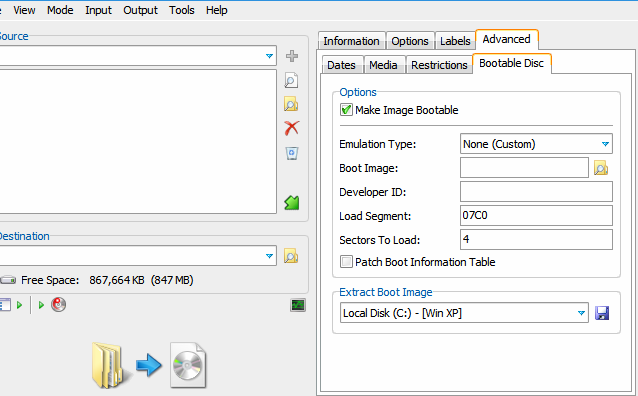Click the save floppy icon for extract boot image
Viewport: 638px width, 396px height.
[x=602, y=313]
